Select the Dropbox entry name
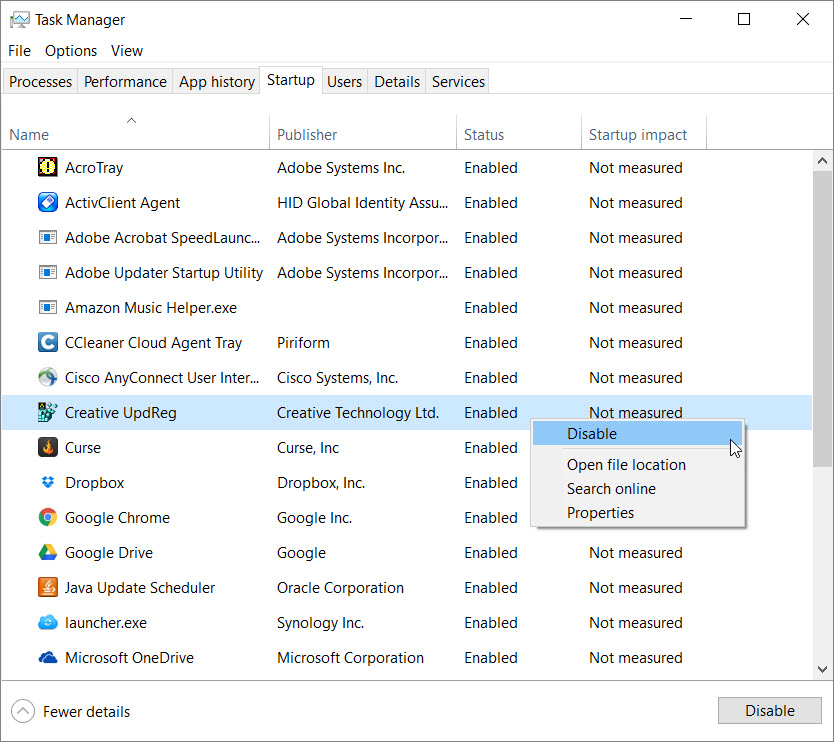The height and width of the screenshot is (742, 834). [95, 482]
